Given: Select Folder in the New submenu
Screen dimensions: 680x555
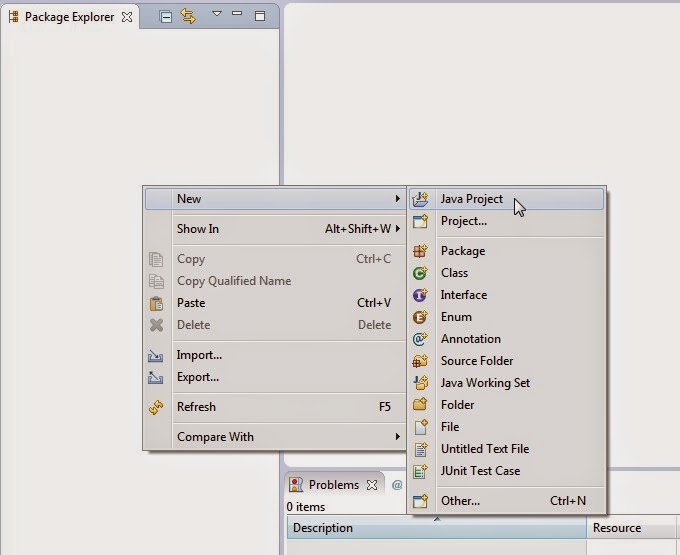Looking at the screenshot, I should (507, 405).
